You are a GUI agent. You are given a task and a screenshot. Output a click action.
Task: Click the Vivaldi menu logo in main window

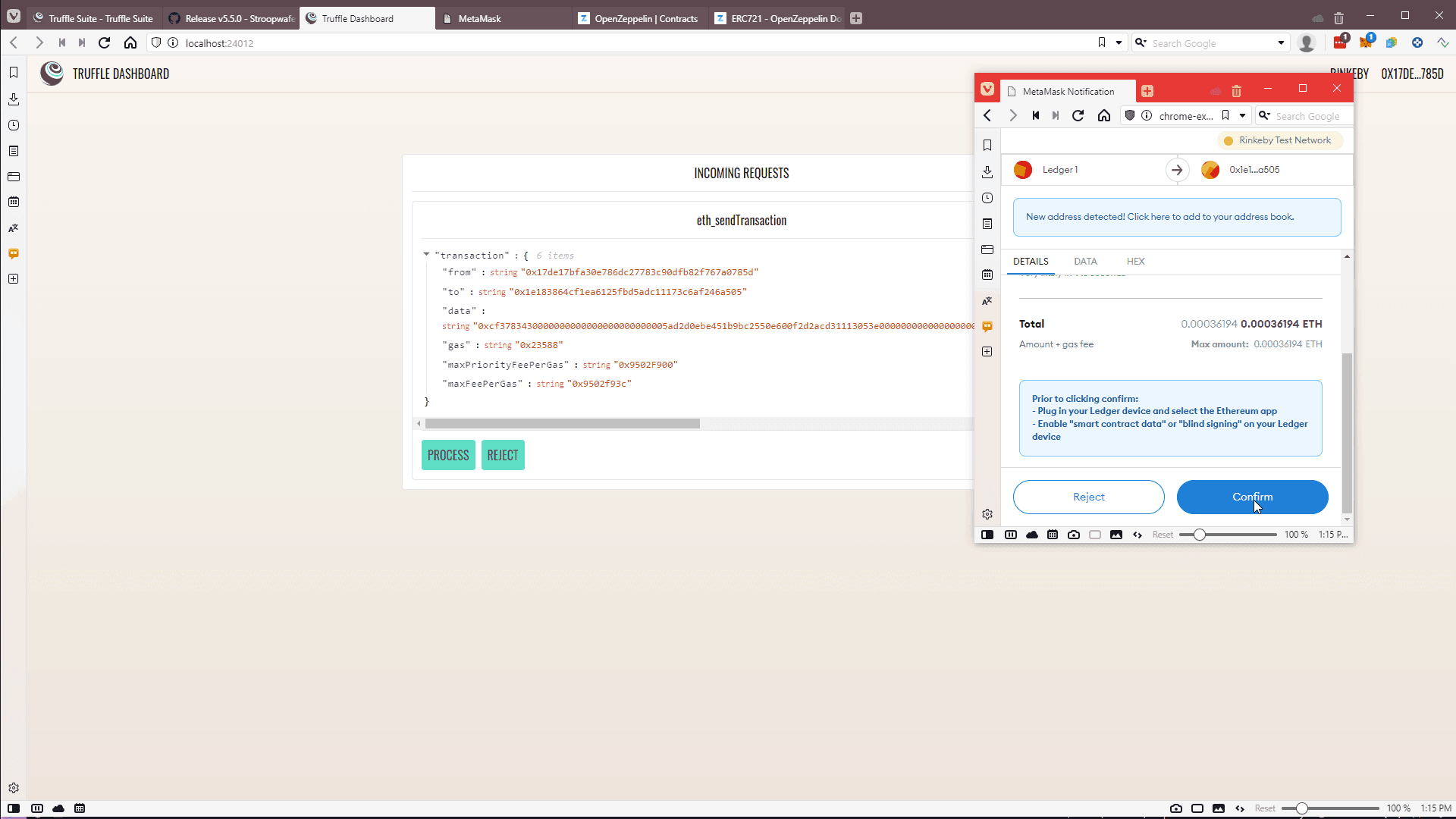14,16
